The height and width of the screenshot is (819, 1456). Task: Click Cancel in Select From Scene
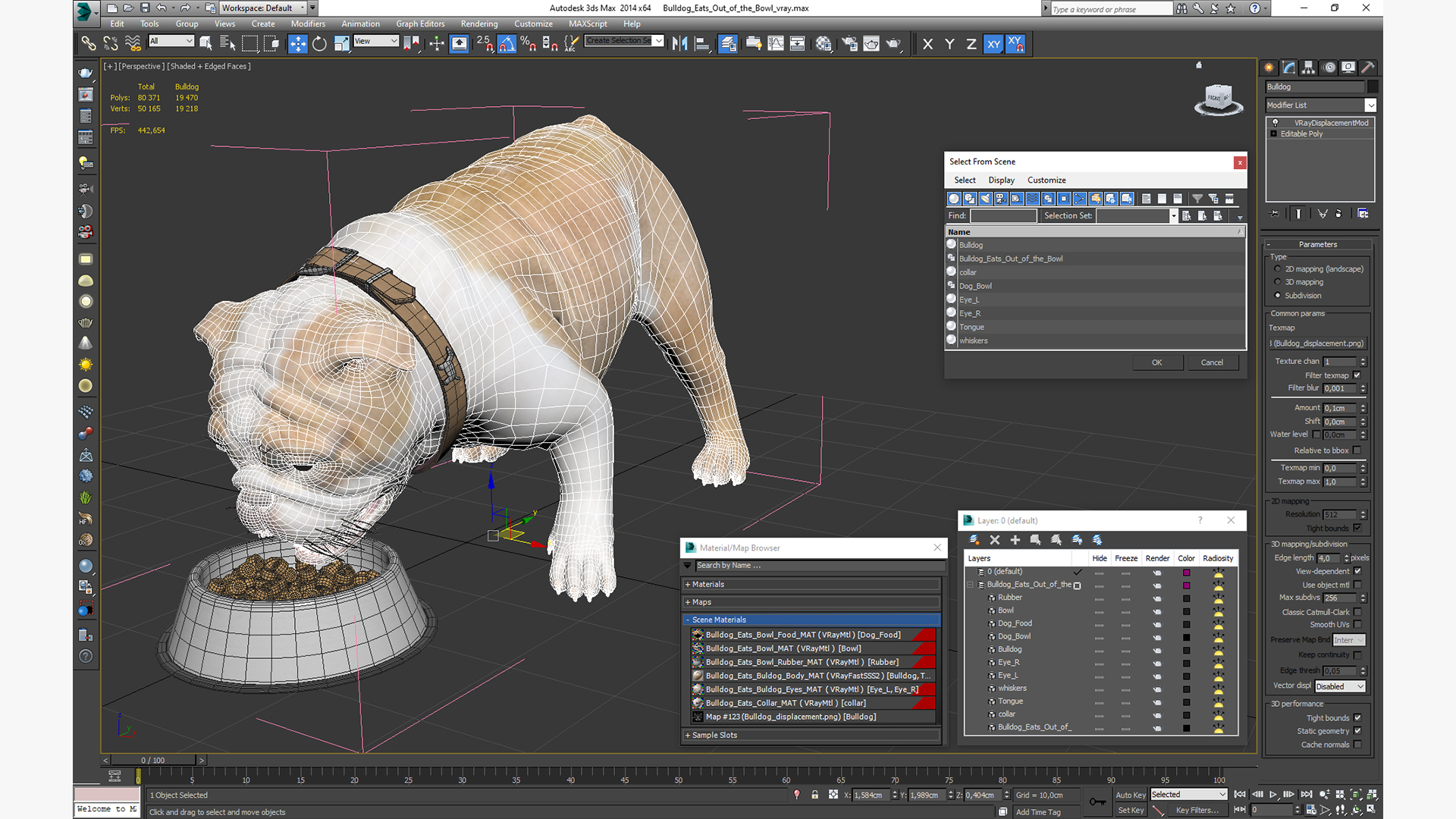[1212, 362]
